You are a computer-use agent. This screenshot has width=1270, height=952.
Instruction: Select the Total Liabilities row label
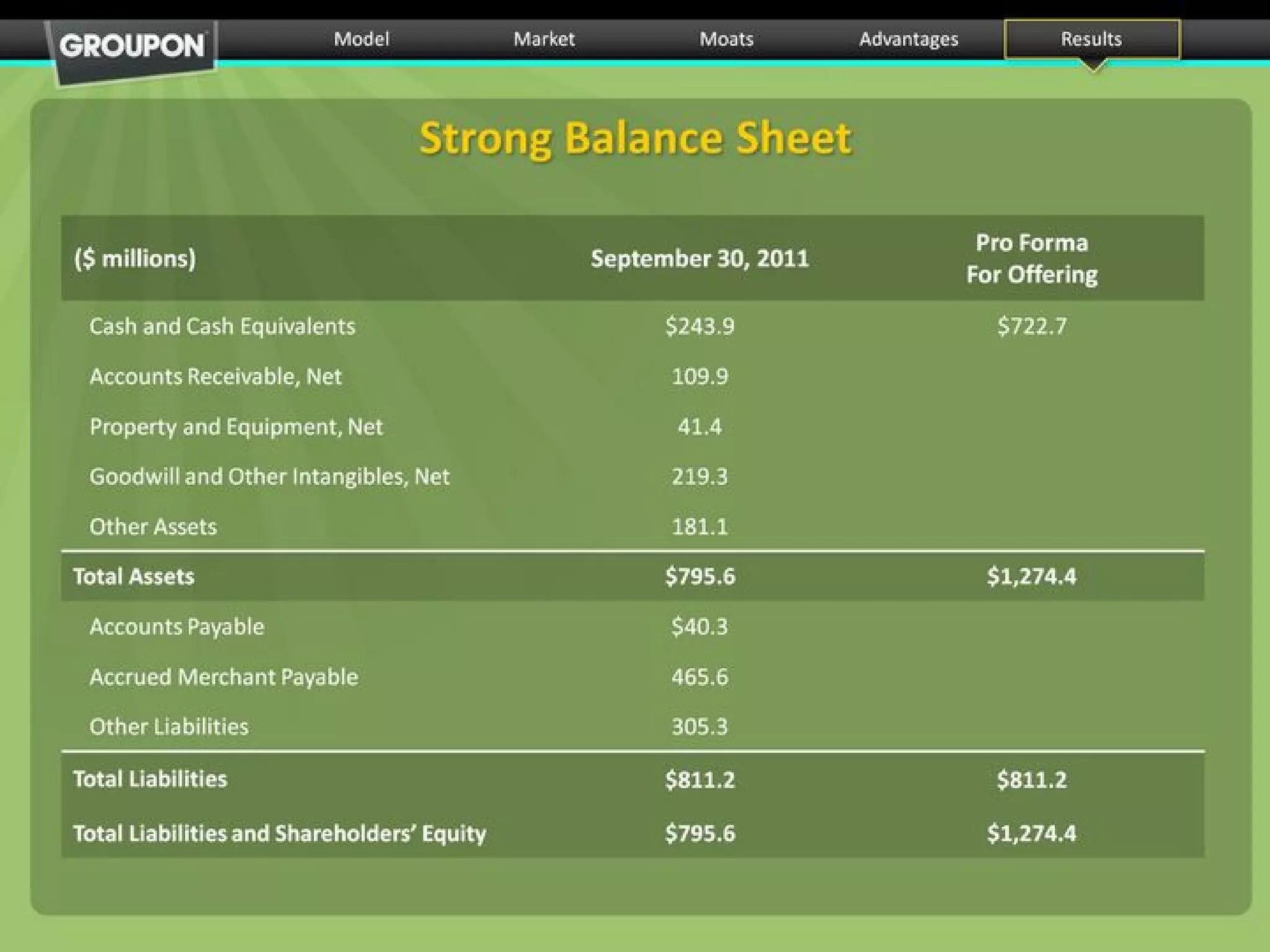150,779
